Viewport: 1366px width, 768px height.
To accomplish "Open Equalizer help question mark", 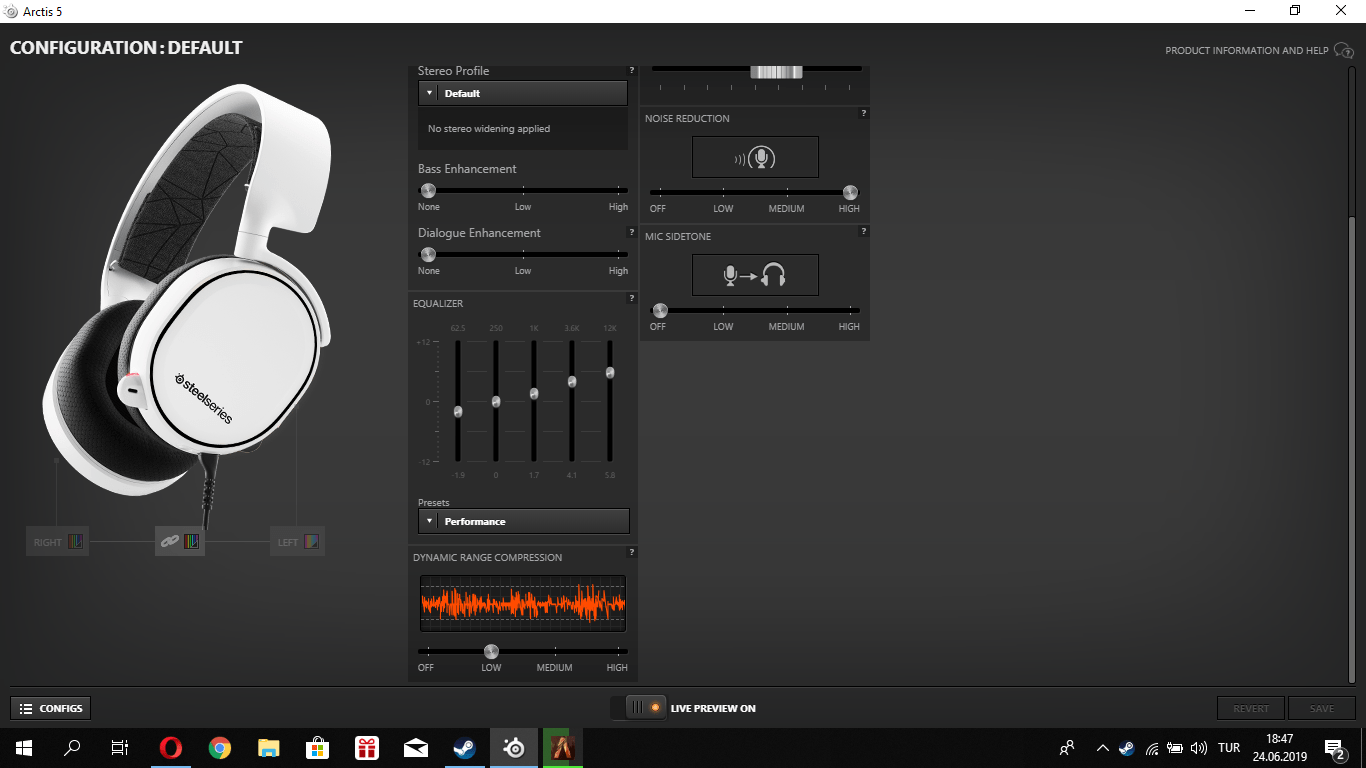I will click(x=632, y=298).
